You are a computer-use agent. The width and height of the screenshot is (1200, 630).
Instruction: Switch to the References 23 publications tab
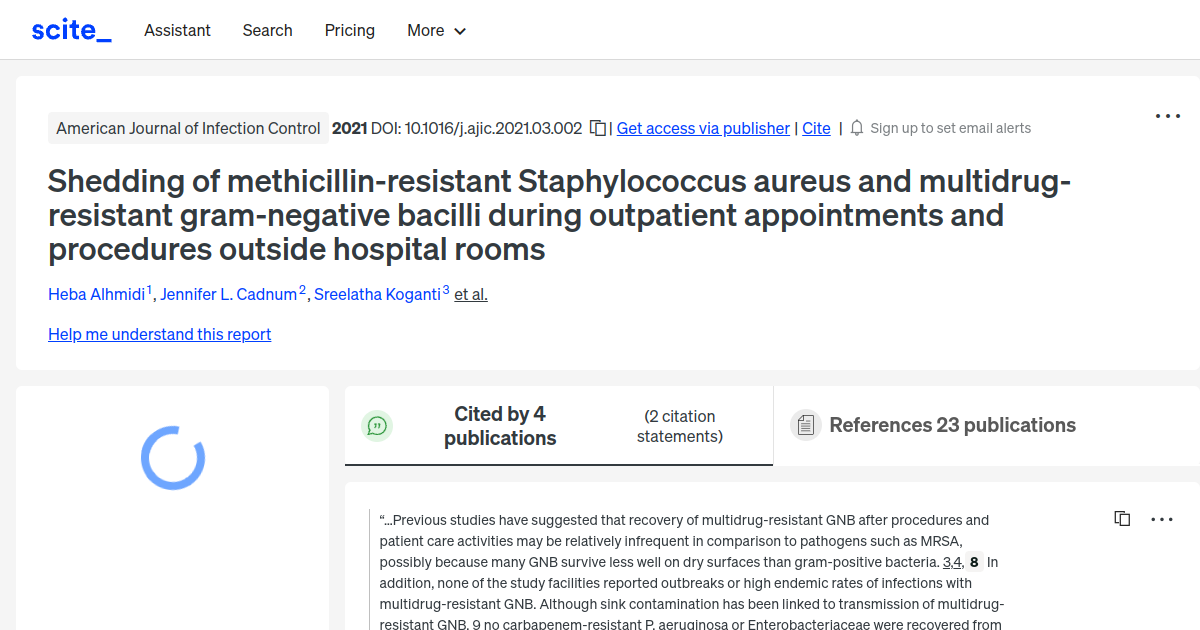(x=952, y=425)
